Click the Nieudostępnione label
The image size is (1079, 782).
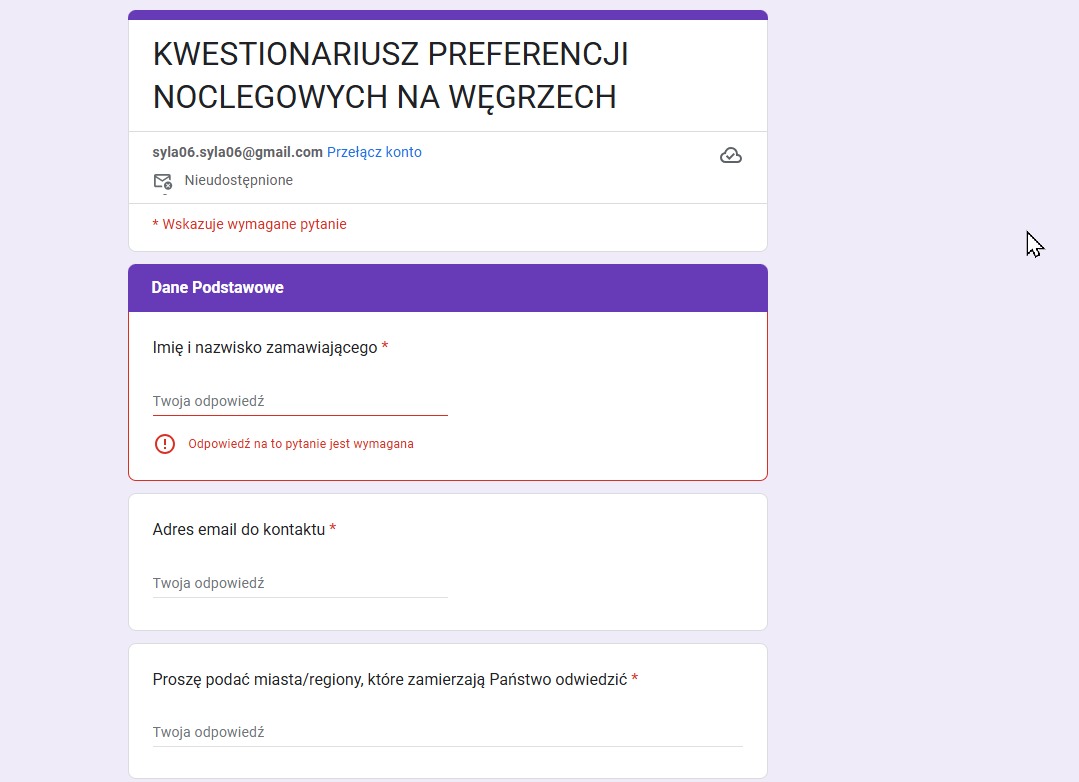(239, 180)
